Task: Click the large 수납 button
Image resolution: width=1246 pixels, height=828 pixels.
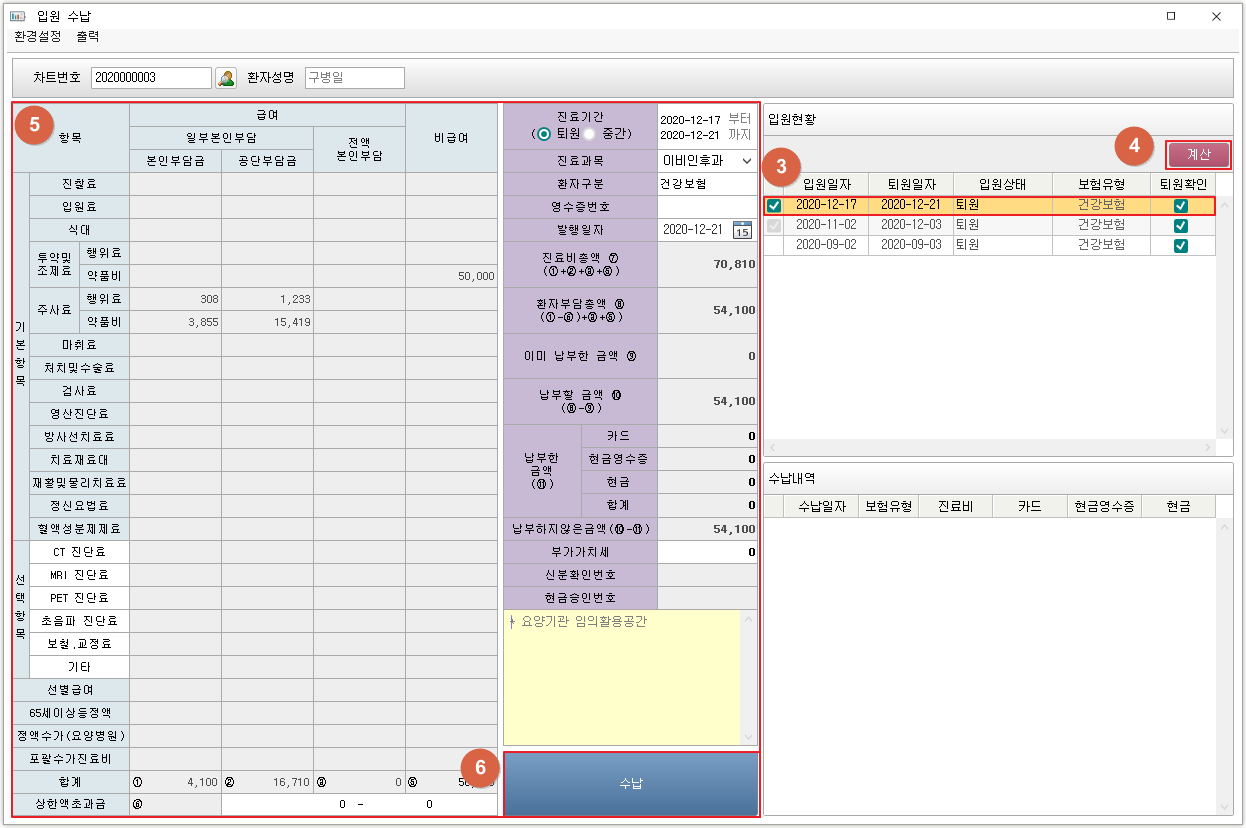Action: [x=631, y=784]
